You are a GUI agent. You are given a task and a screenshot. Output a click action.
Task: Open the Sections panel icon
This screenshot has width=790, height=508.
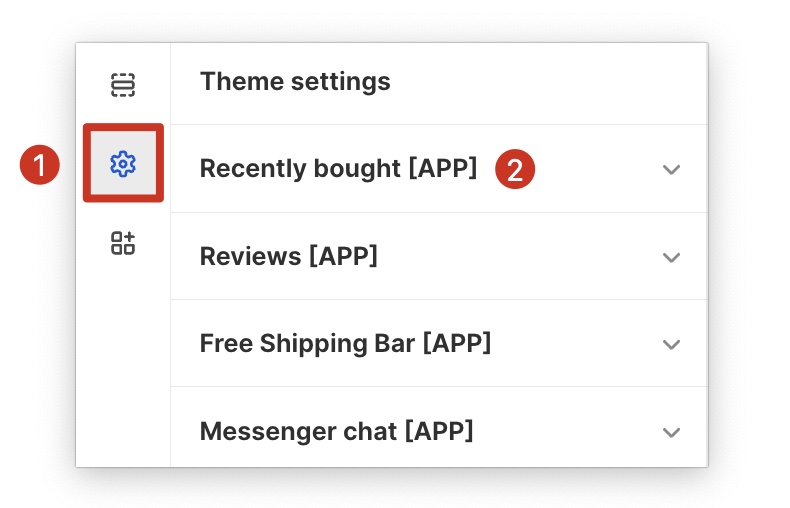point(123,85)
